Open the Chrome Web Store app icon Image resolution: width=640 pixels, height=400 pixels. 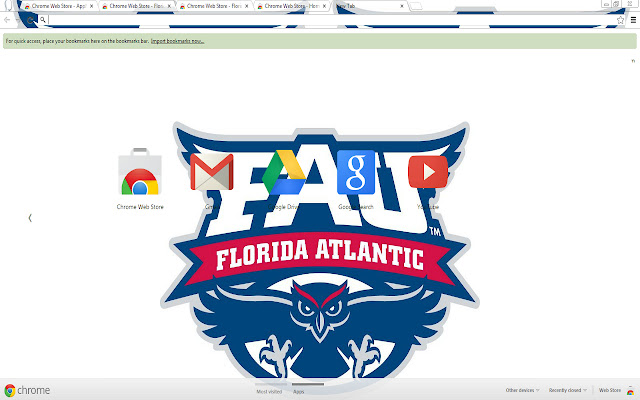(x=140, y=172)
